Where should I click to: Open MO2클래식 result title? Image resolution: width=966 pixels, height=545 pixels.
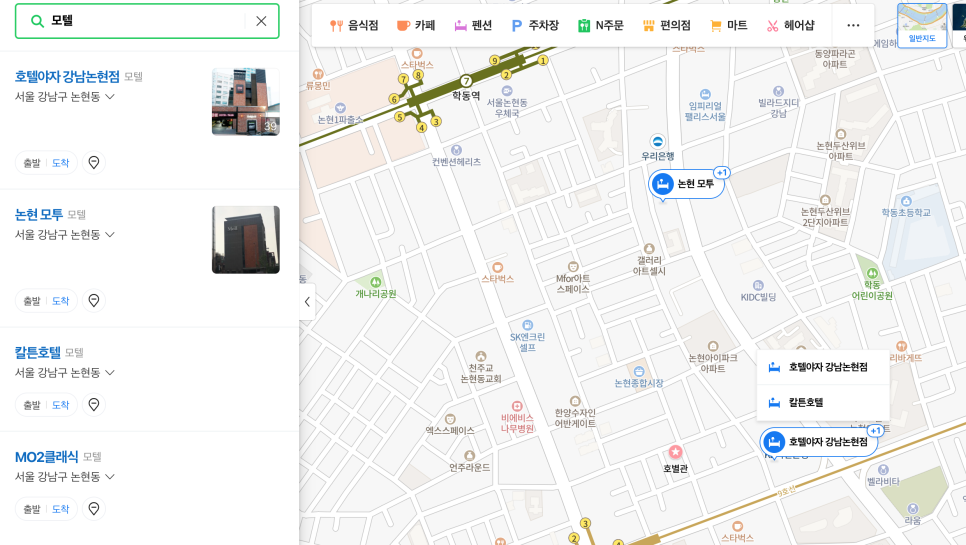pos(47,456)
